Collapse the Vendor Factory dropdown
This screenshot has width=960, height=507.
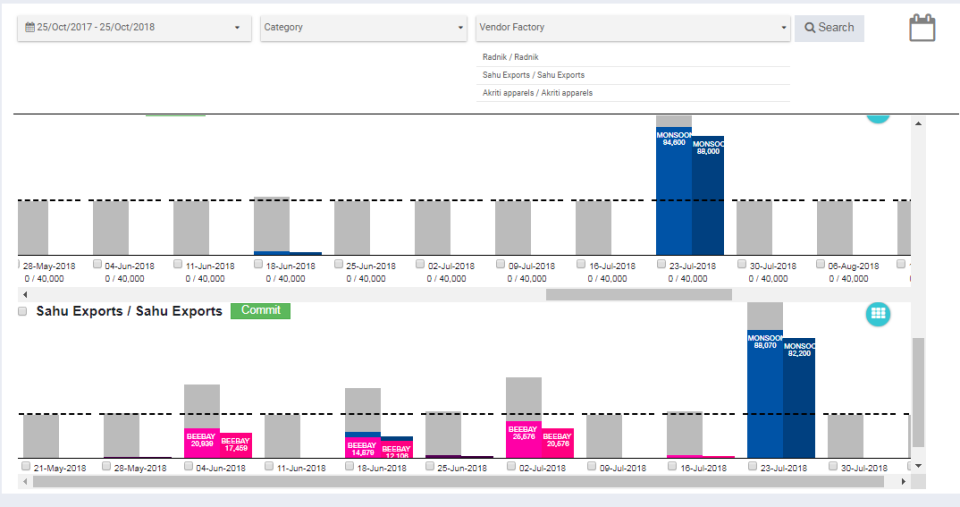pos(632,28)
